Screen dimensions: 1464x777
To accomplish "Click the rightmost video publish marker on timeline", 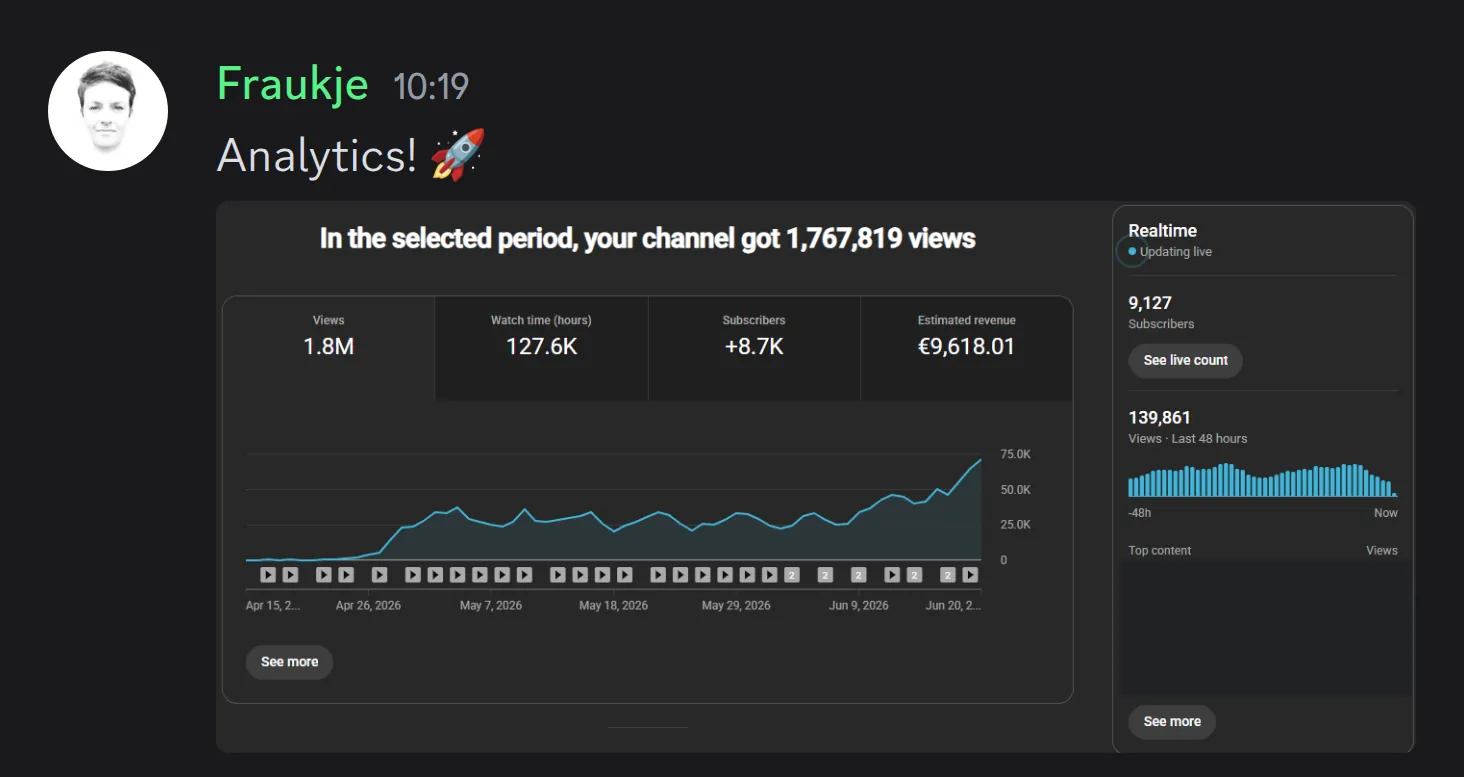I will point(970,575).
